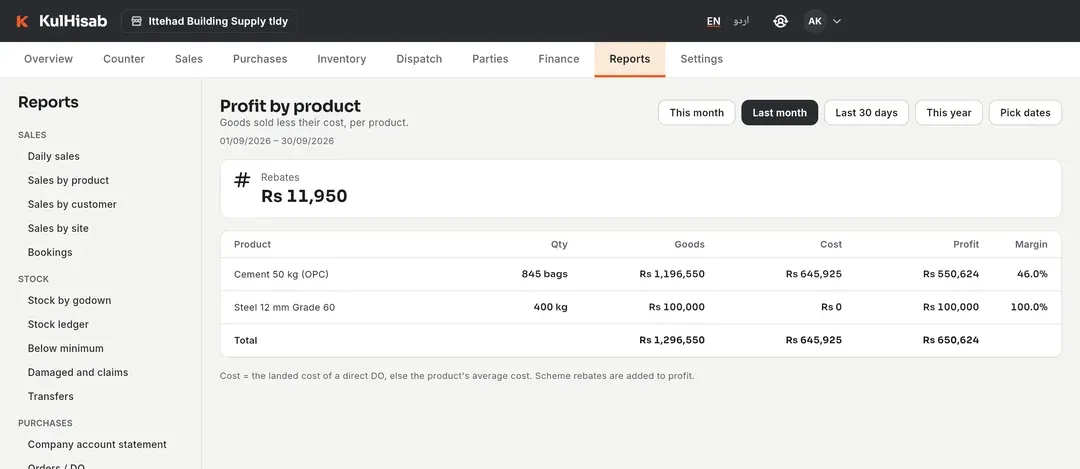Open the Below minimum report
1080x469 pixels.
click(65, 348)
